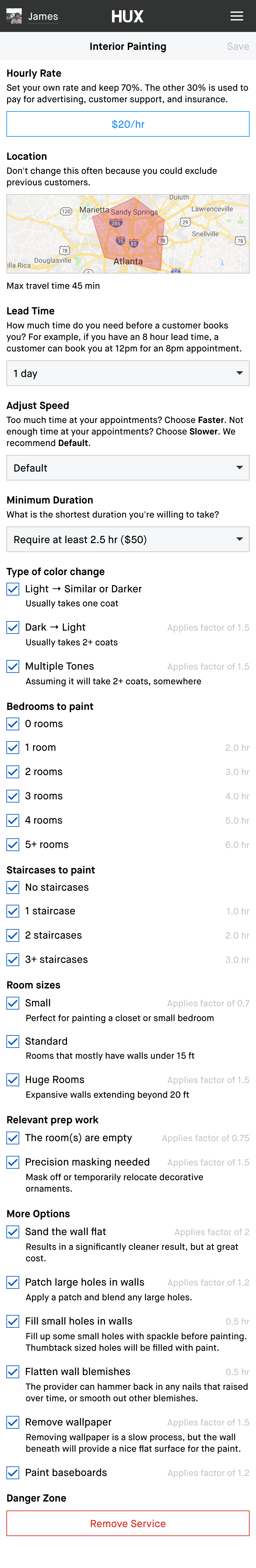Screen dimensions: 256x1568
Task: Click James profile avatar
Action: [x=14, y=16]
